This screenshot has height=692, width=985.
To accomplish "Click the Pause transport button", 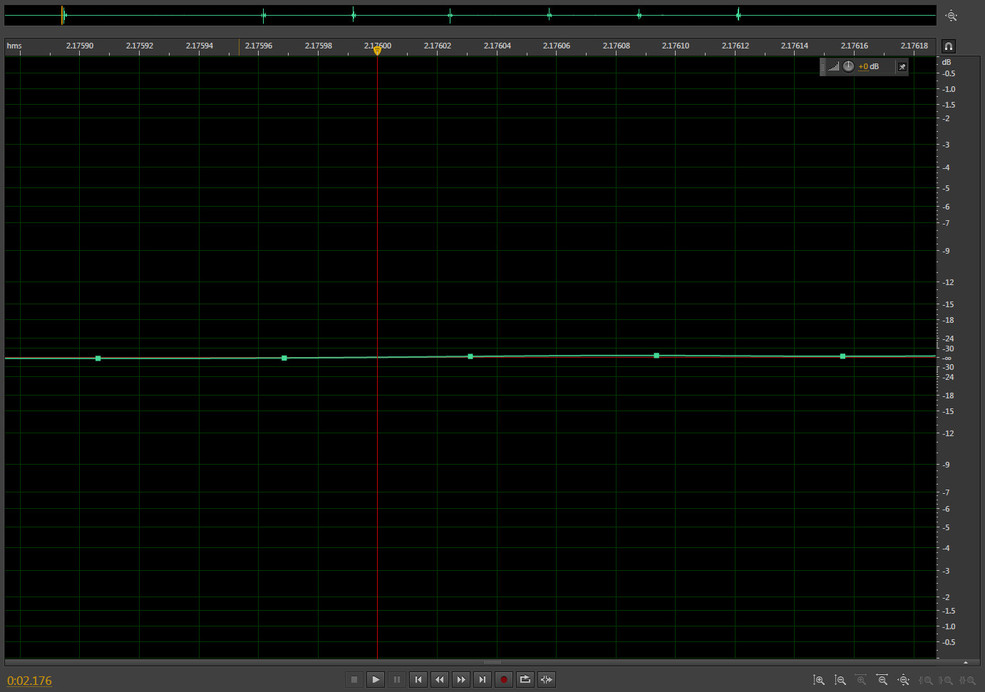I will [x=396, y=679].
